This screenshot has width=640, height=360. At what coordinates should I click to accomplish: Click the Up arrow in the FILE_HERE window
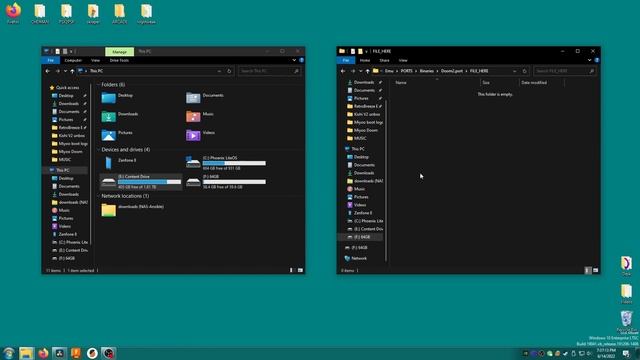coord(367,71)
